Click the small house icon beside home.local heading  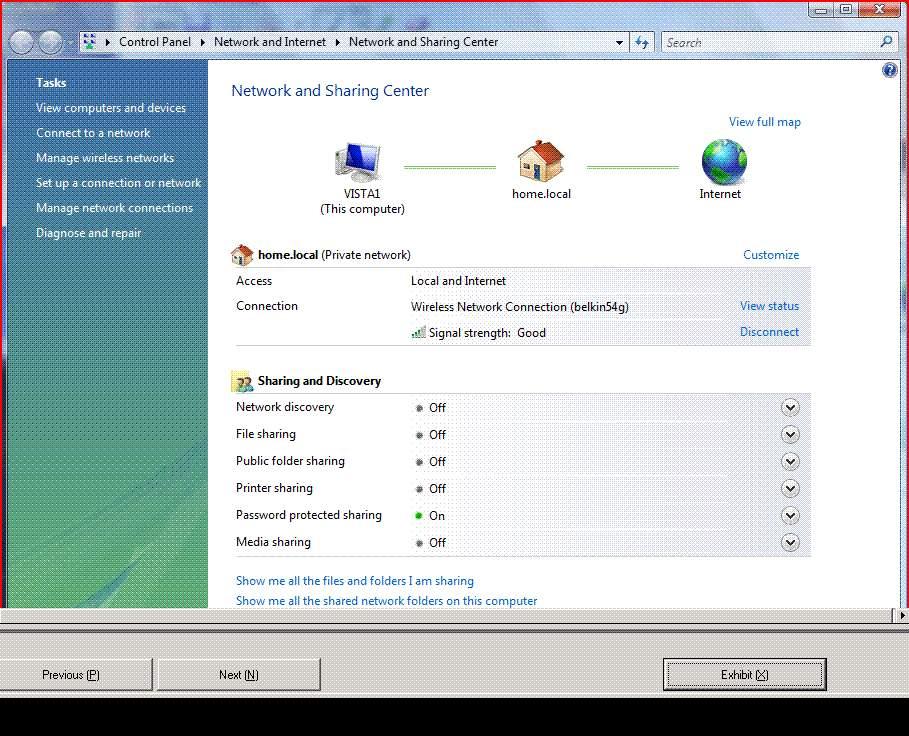(x=242, y=255)
